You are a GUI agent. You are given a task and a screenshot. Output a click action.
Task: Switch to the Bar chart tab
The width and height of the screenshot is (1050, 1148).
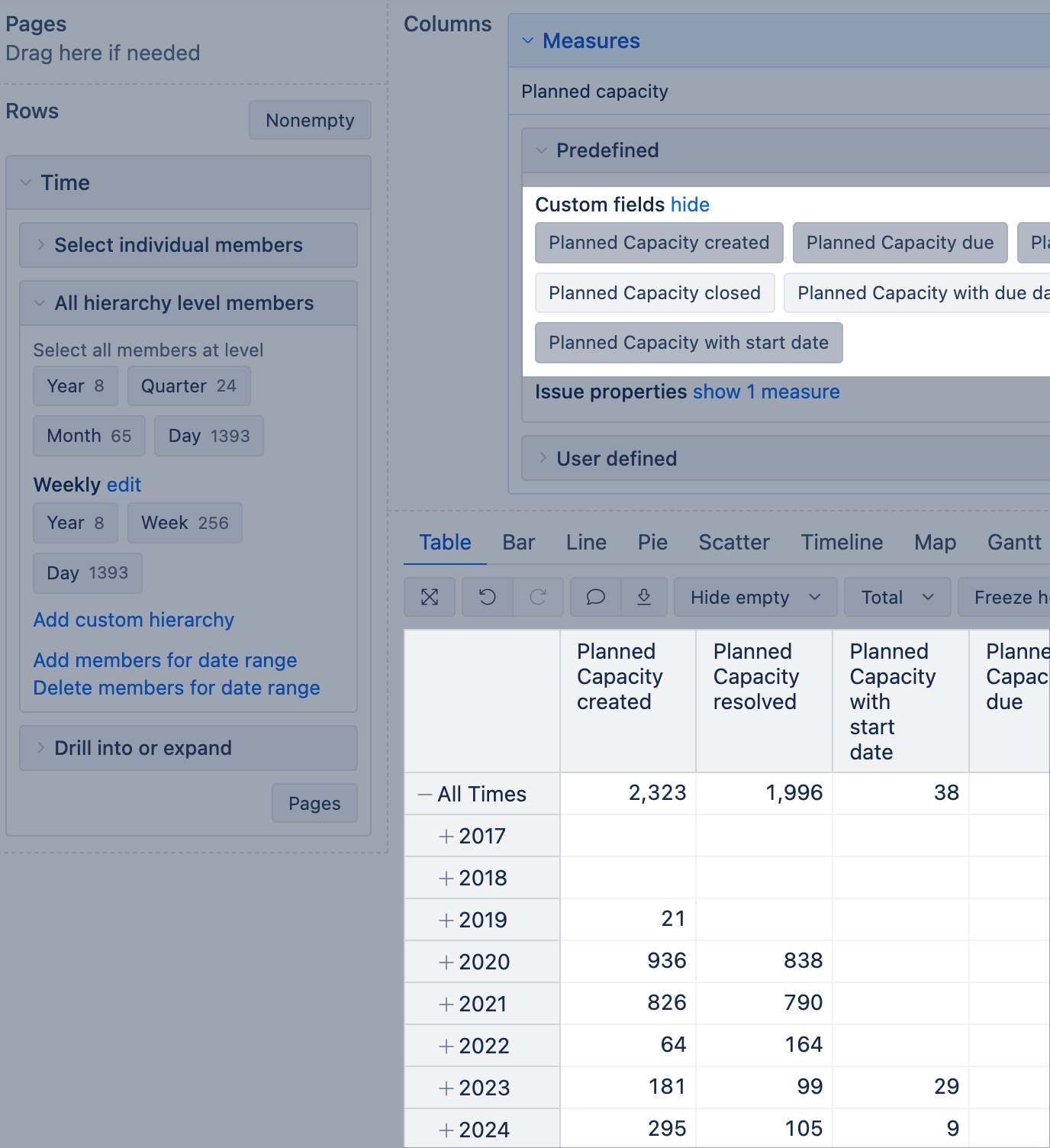tap(518, 543)
